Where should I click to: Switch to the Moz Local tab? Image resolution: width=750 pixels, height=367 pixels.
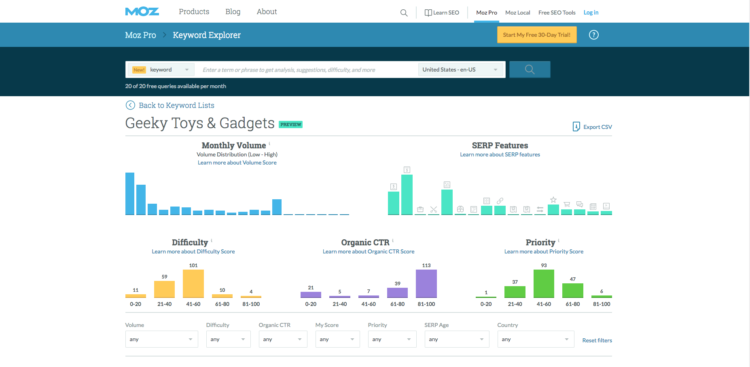pyautogui.click(x=518, y=12)
